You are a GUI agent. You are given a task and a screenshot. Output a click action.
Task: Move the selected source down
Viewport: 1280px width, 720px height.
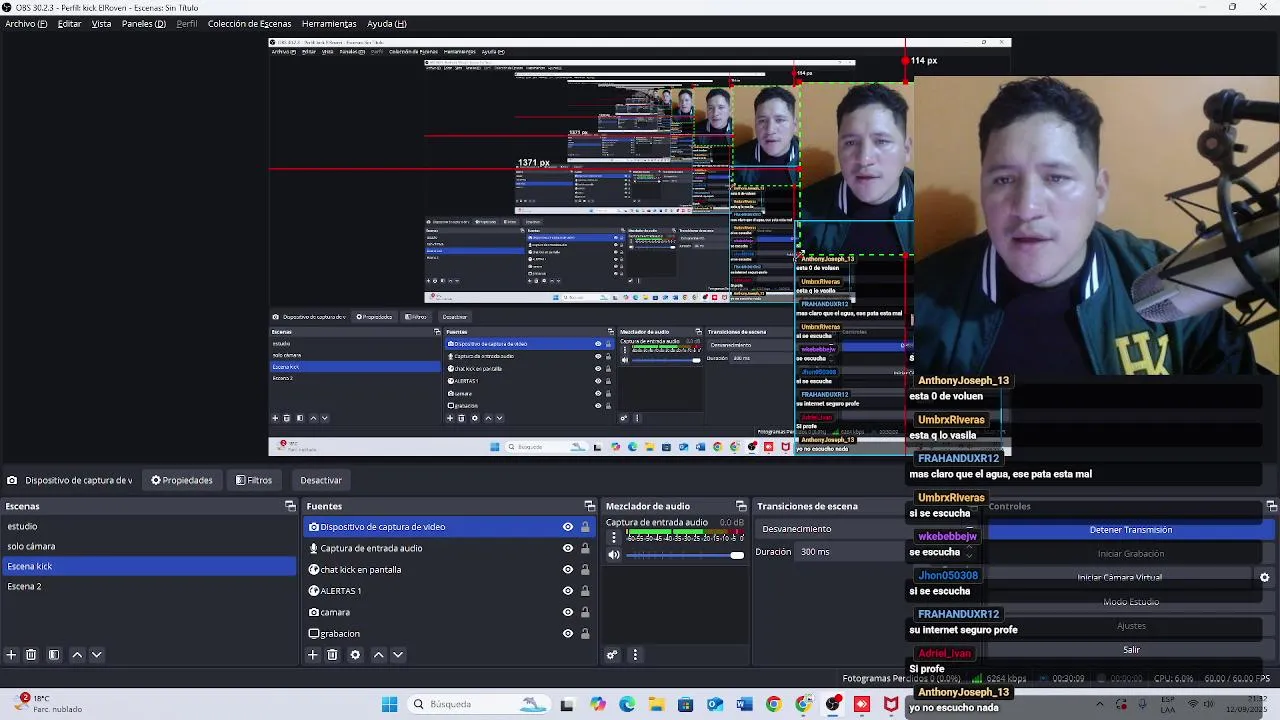tap(398, 655)
